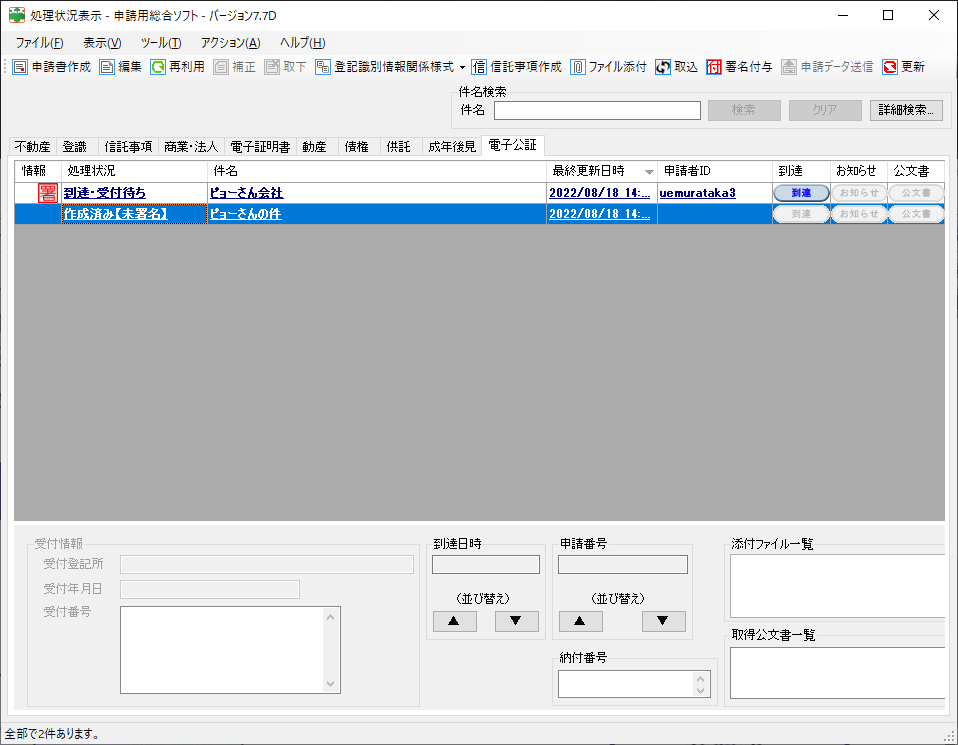Switch to the 信託事項 tab
This screenshot has height=745, width=958.
coord(128,147)
